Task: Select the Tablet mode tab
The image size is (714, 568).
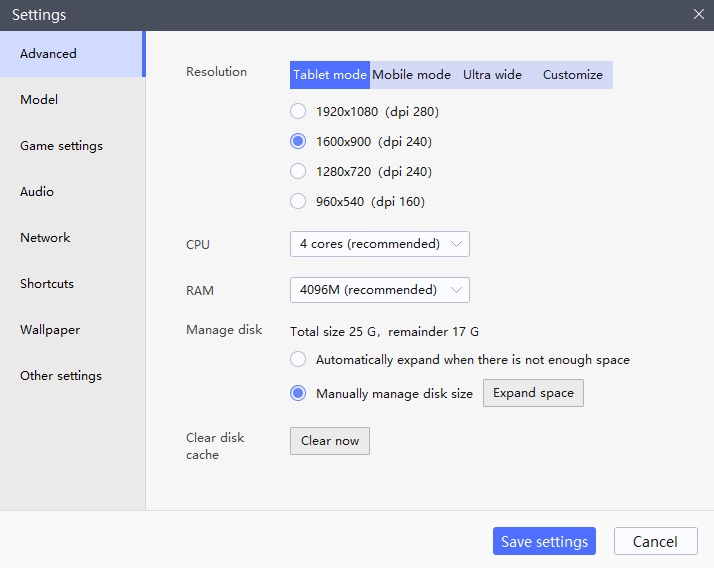Action: pos(329,75)
